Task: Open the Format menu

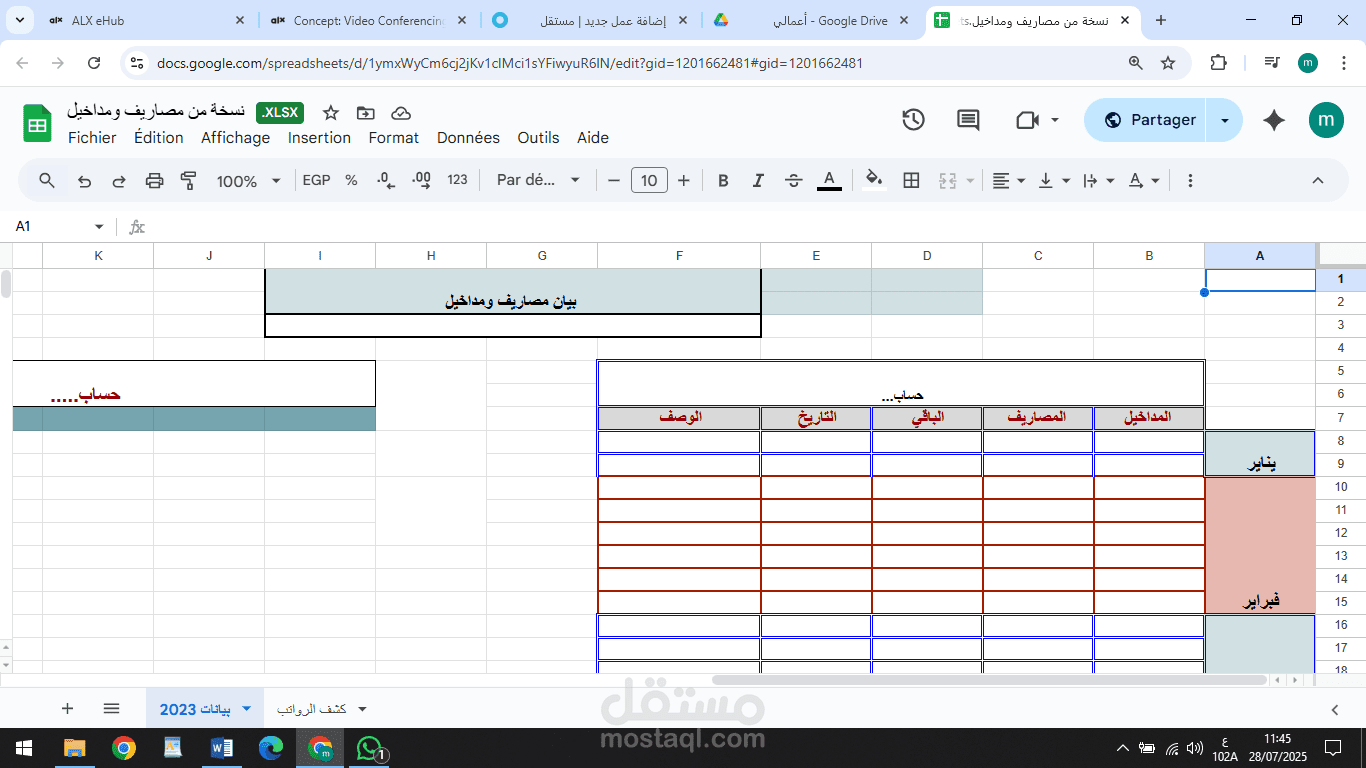Action: (394, 138)
